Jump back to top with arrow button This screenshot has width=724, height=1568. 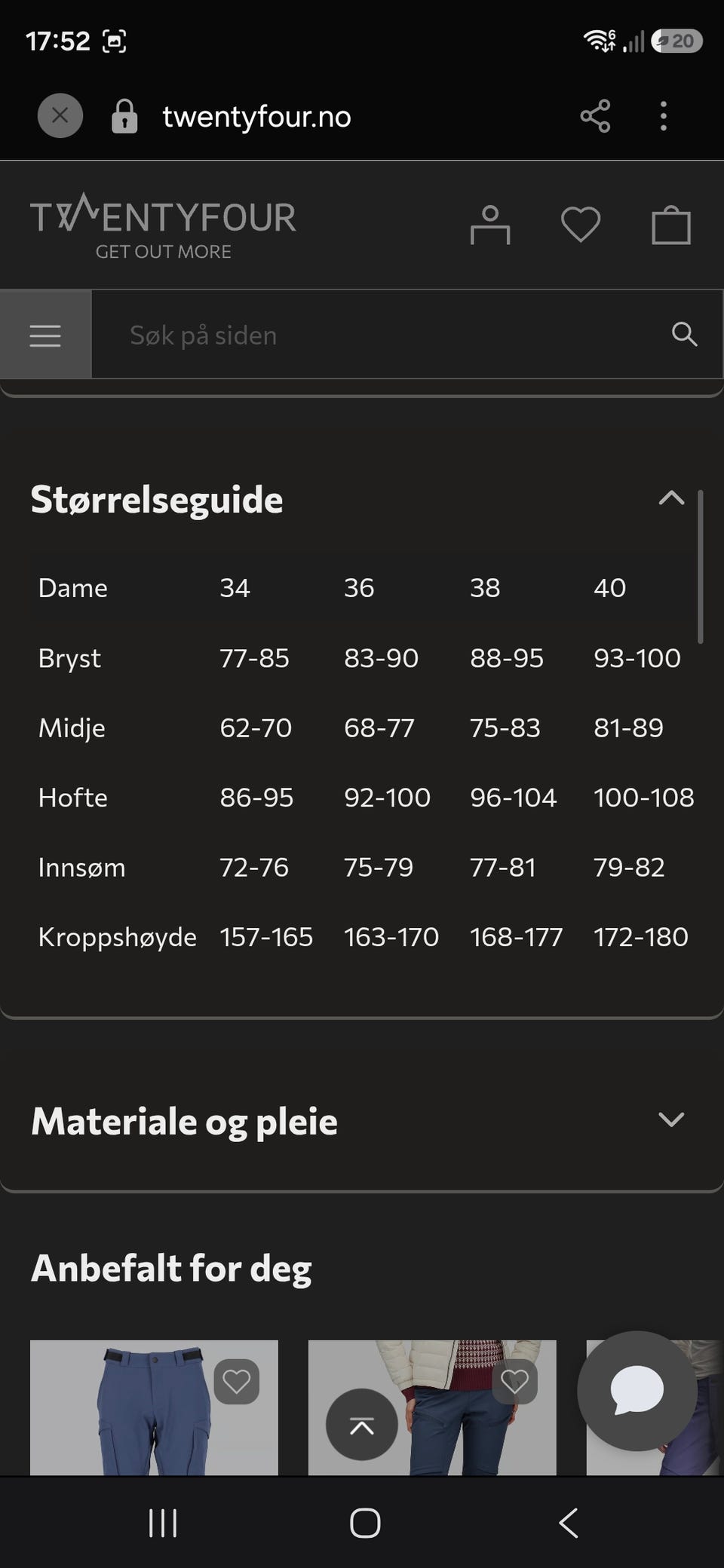pyautogui.click(x=362, y=1425)
